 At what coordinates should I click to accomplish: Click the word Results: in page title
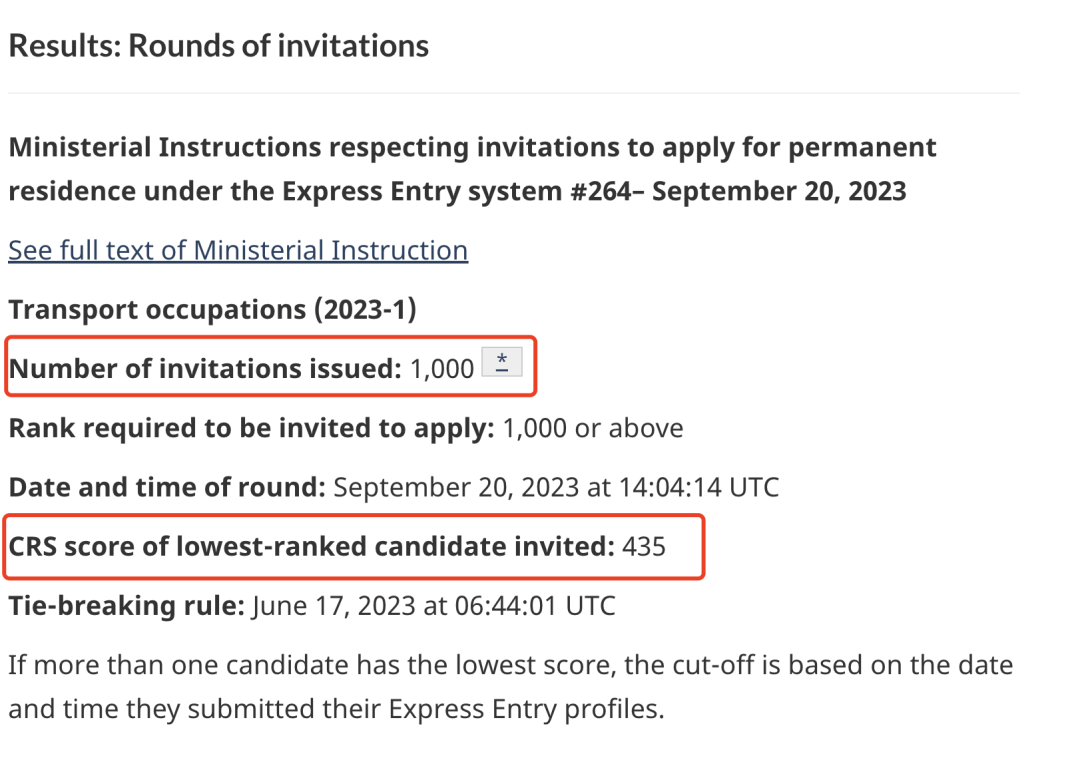click(65, 46)
